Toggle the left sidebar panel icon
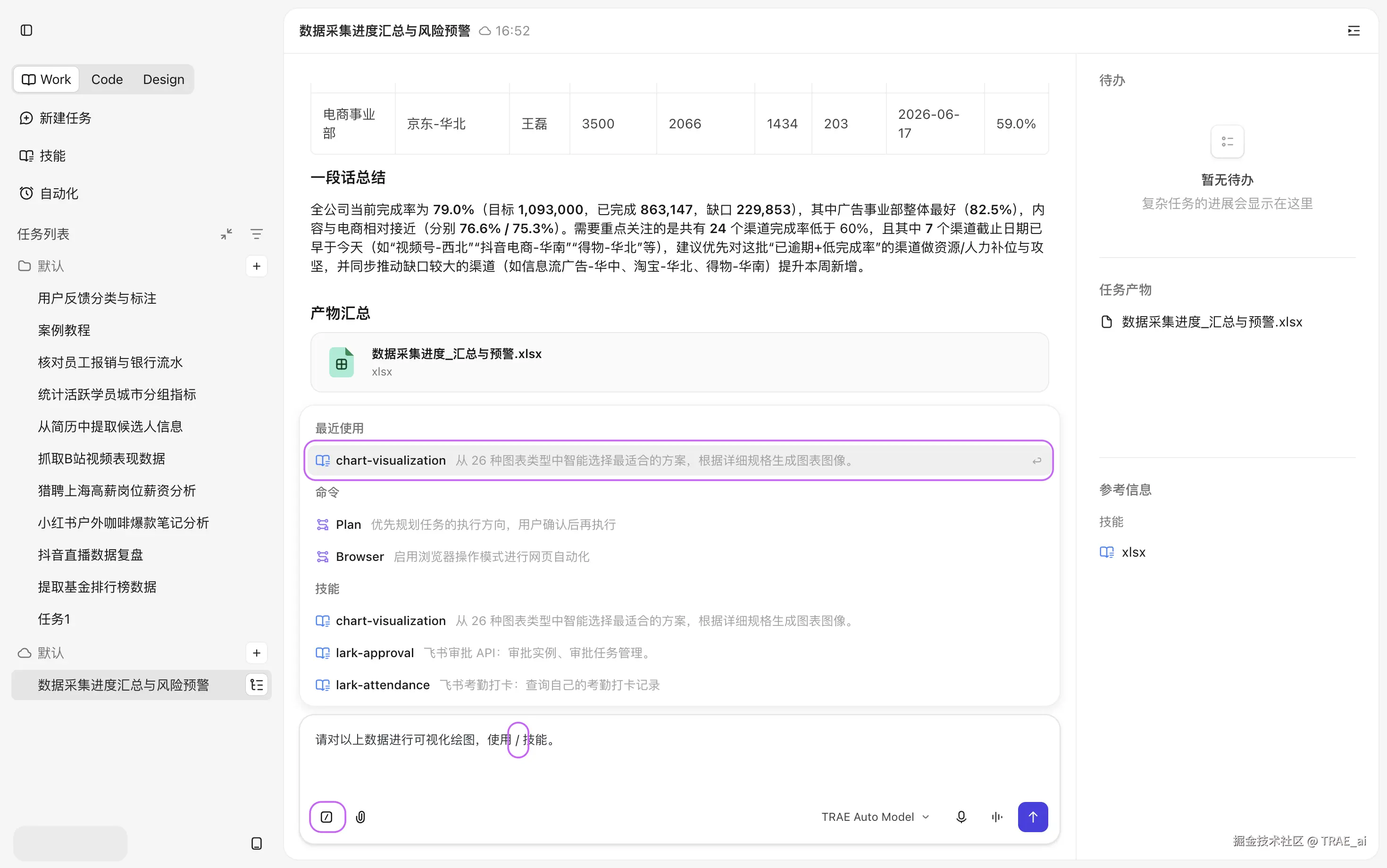Image resolution: width=1387 pixels, height=868 pixels. click(26, 30)
